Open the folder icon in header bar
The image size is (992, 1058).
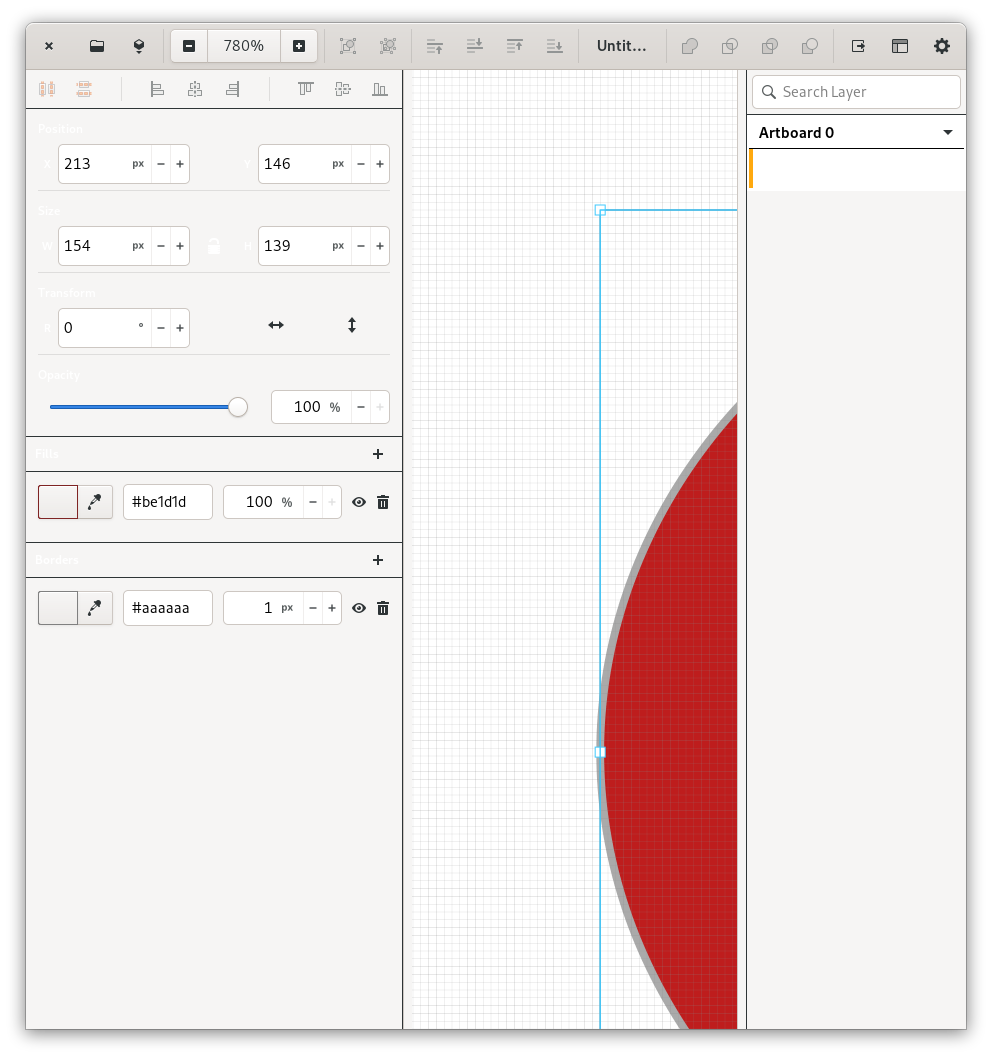(x=97, y=46)
